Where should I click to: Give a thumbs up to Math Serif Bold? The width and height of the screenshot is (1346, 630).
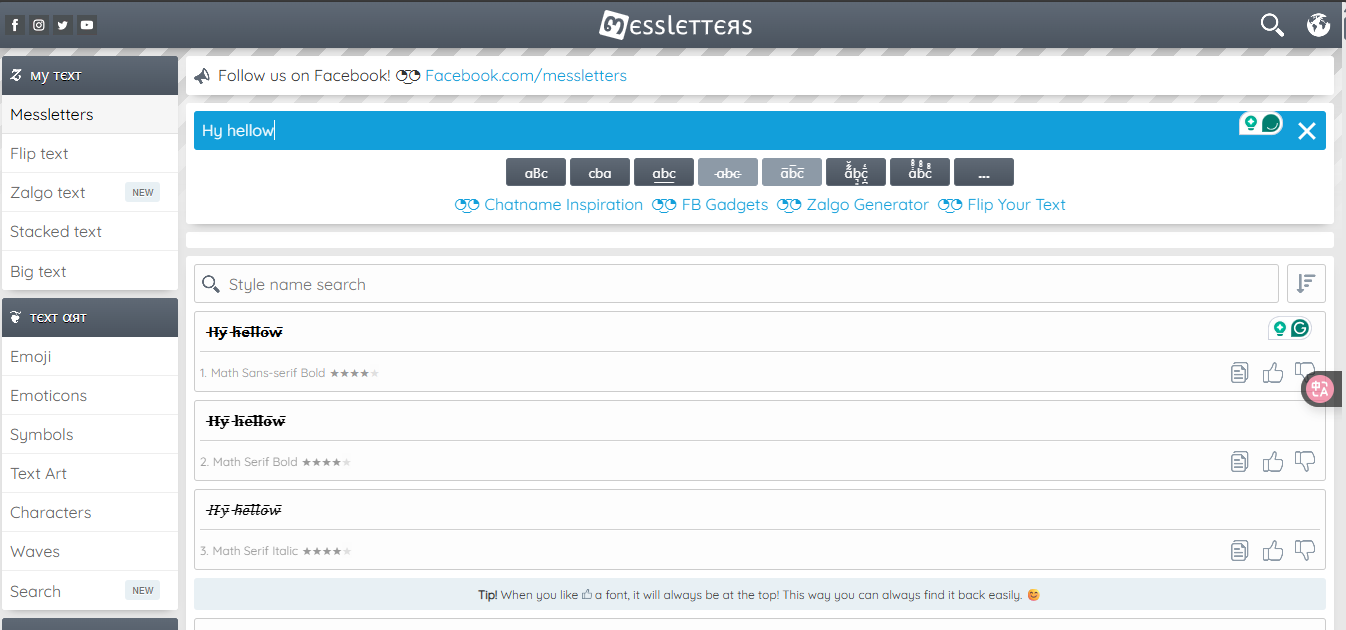click(1272, 461)
